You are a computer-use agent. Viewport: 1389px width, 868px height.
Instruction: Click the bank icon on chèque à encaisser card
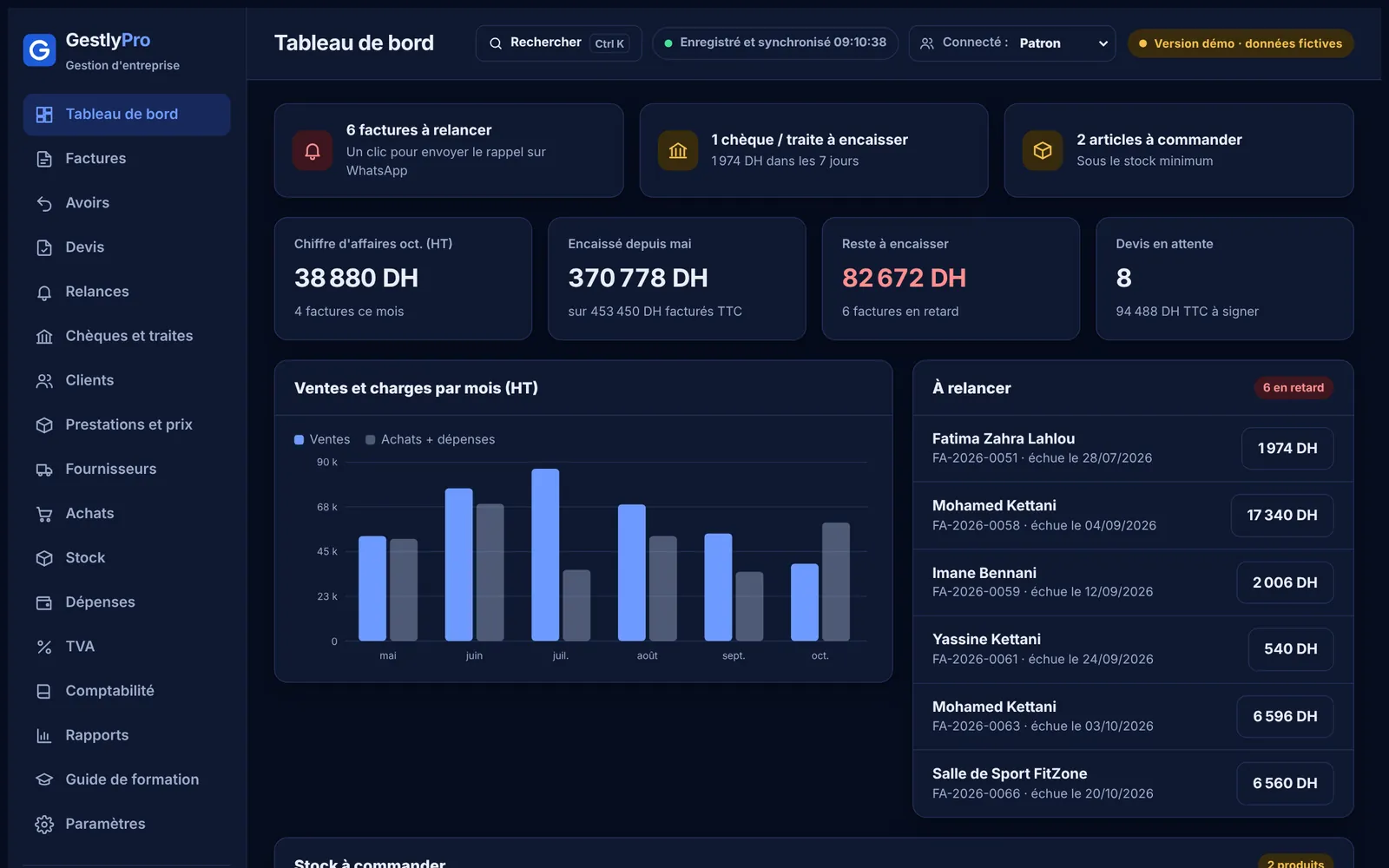click(678, 151)
